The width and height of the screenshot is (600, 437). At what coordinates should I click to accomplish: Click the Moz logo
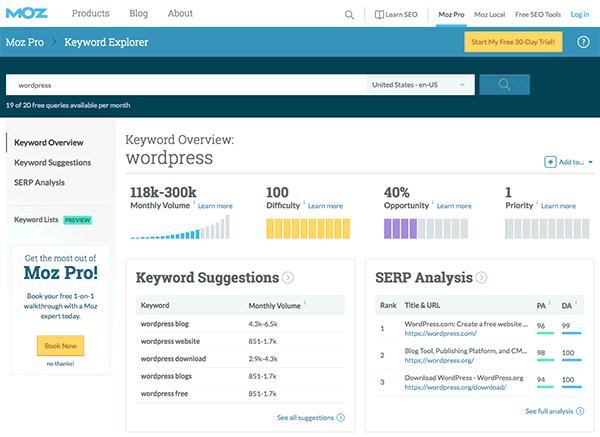[x=26, y=13]
